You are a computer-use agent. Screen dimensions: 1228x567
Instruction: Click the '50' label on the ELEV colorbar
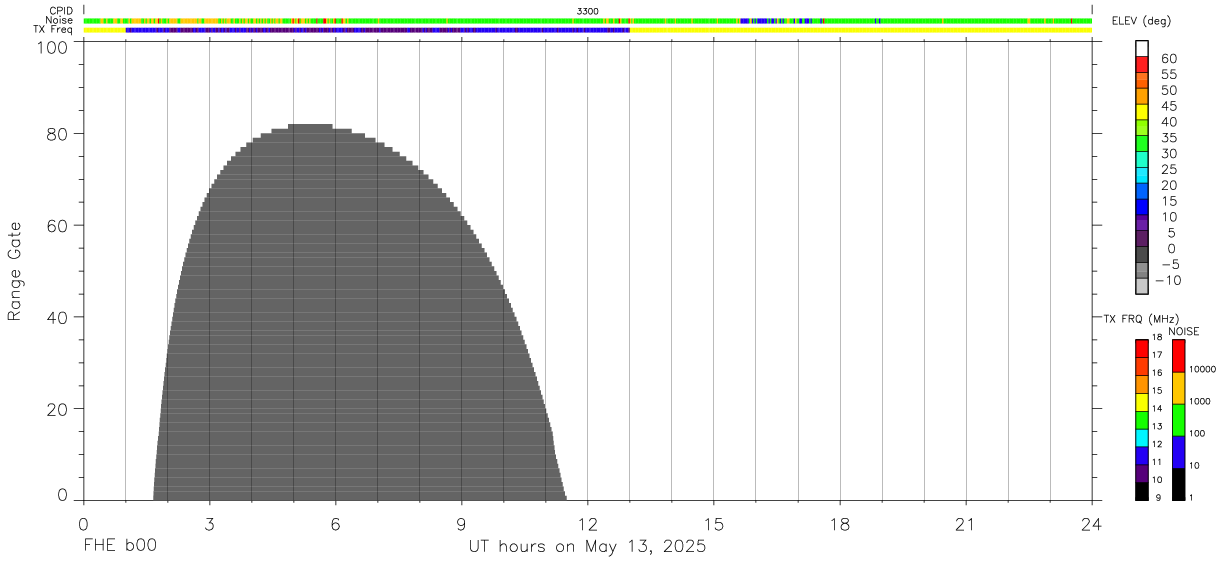click(1168, 91)
